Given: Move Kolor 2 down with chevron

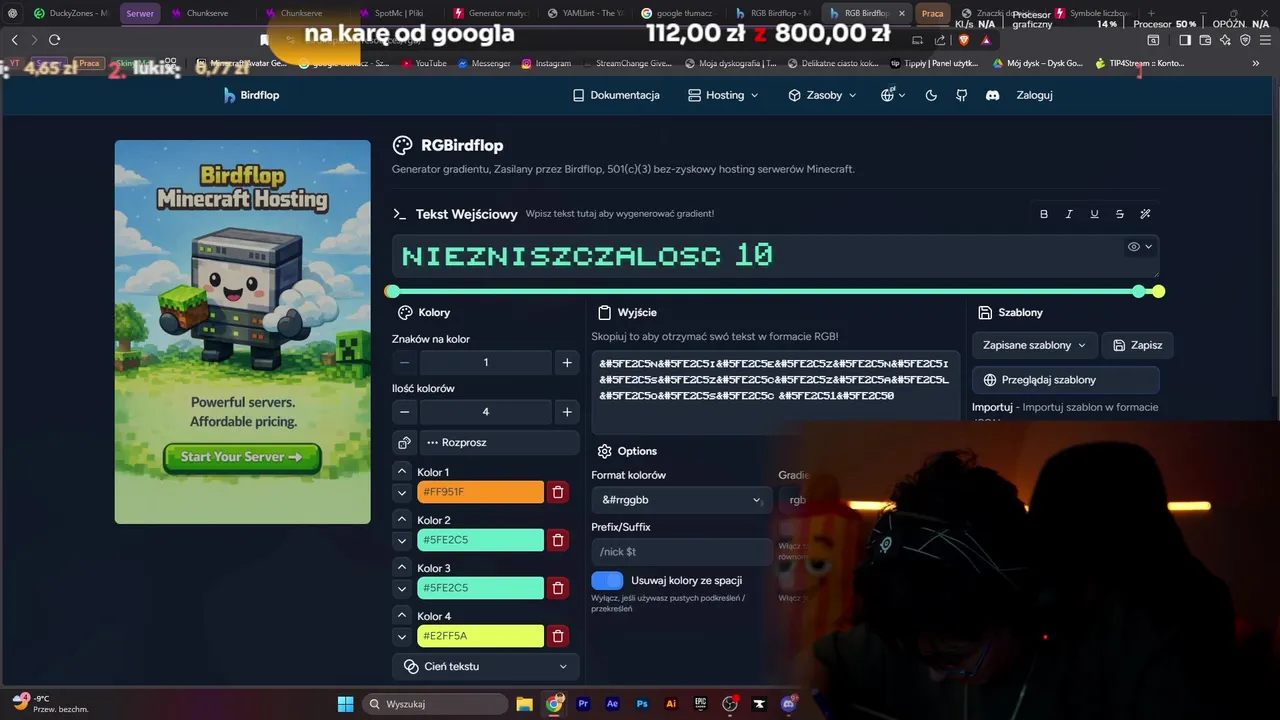Looking at the screenshot, I should 402,541.
